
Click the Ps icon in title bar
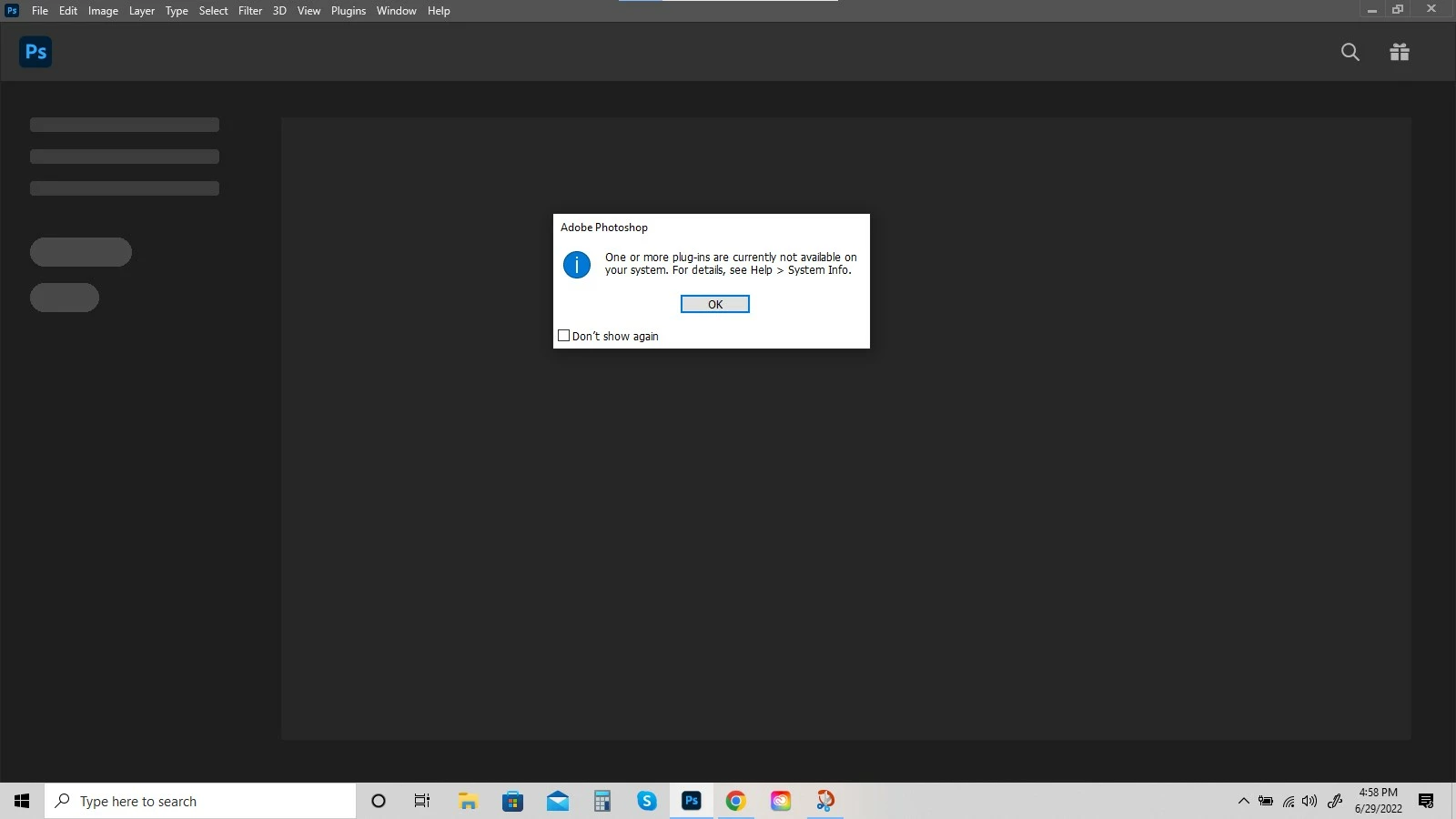[12, 10]
